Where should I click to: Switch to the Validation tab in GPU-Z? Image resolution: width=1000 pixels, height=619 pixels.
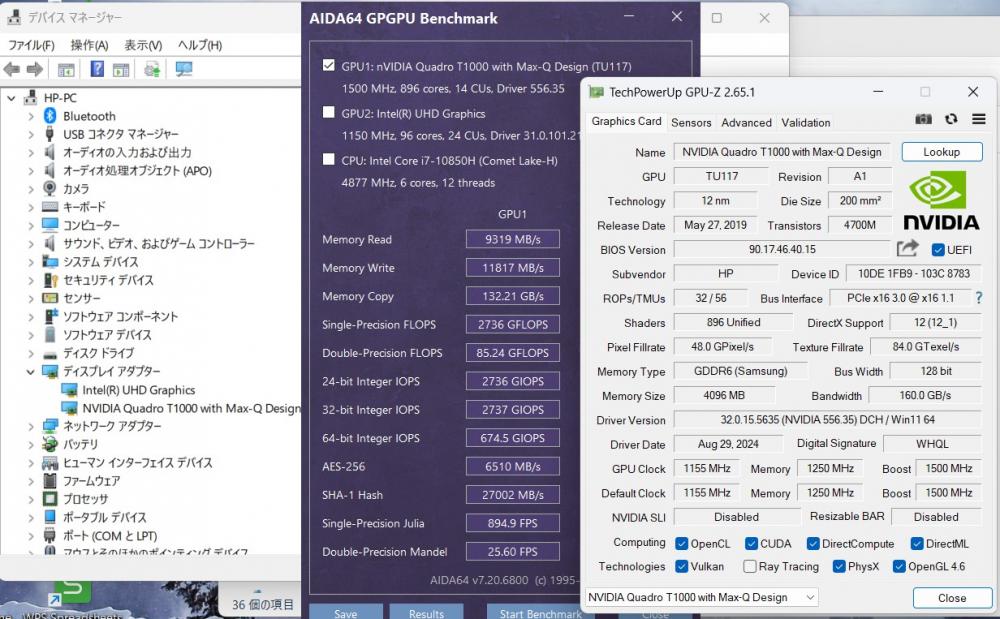coord(805,122)
